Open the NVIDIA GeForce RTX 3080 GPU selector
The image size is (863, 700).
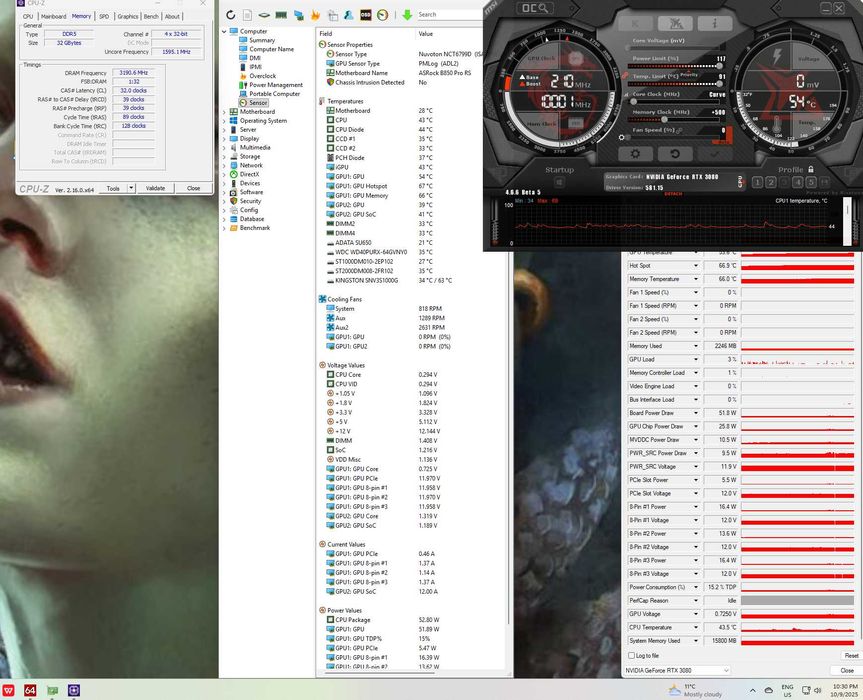click(676, 670)
